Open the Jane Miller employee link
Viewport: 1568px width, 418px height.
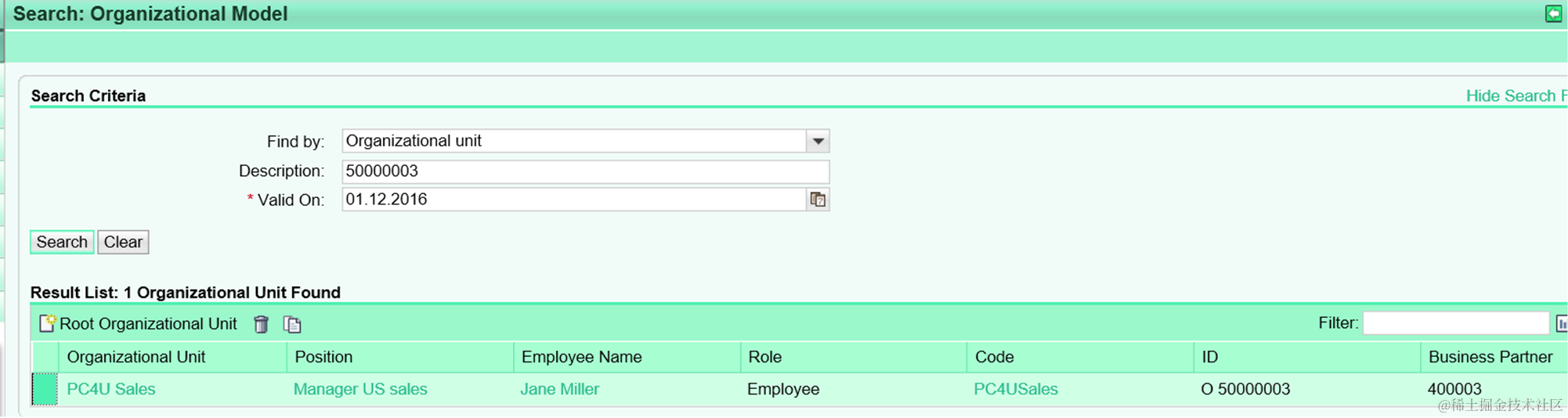coord(560,389)
